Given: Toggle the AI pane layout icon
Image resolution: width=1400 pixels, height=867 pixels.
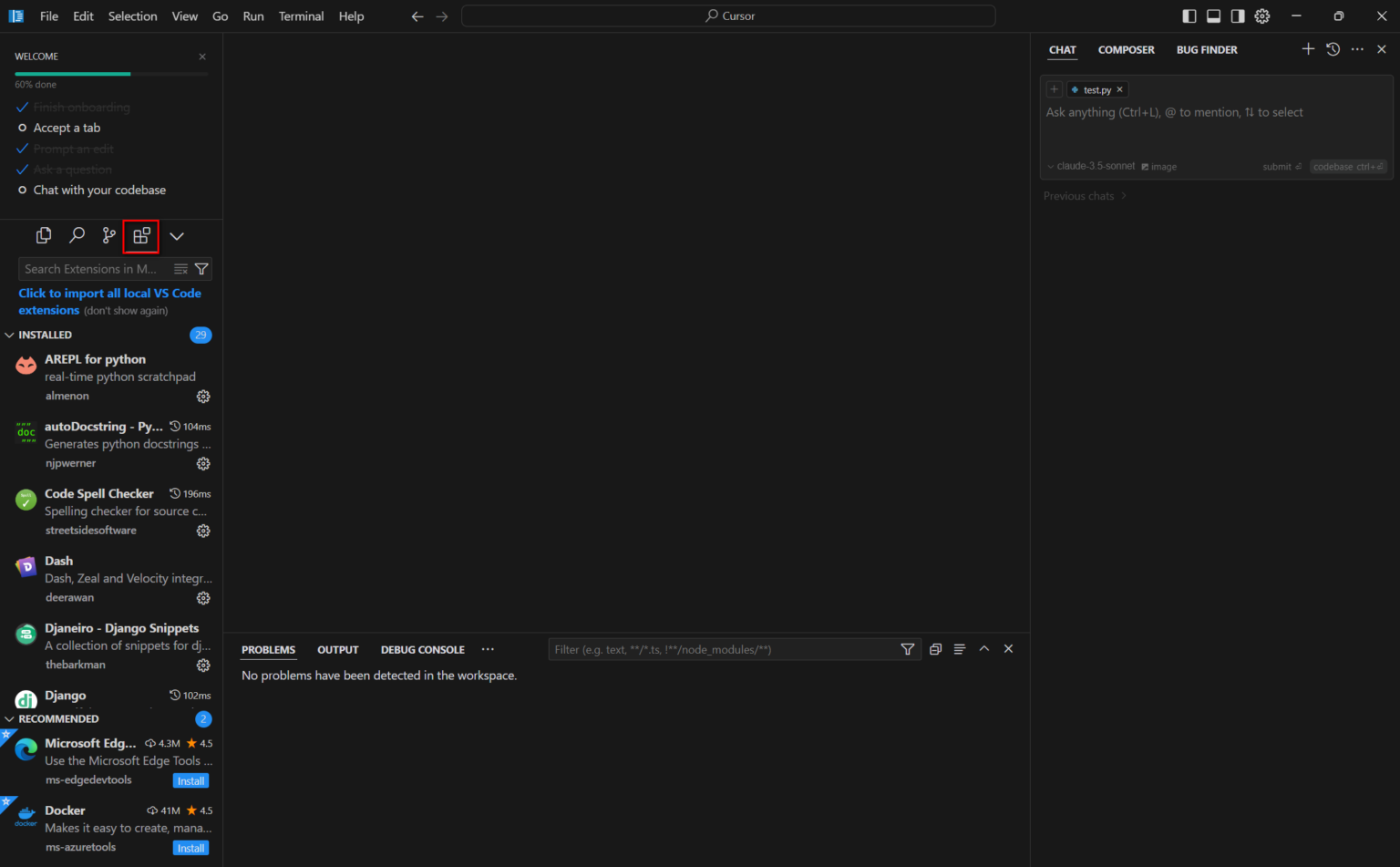Looking at the screenshot, I should pyautogui.click(x=1238, y=16).
